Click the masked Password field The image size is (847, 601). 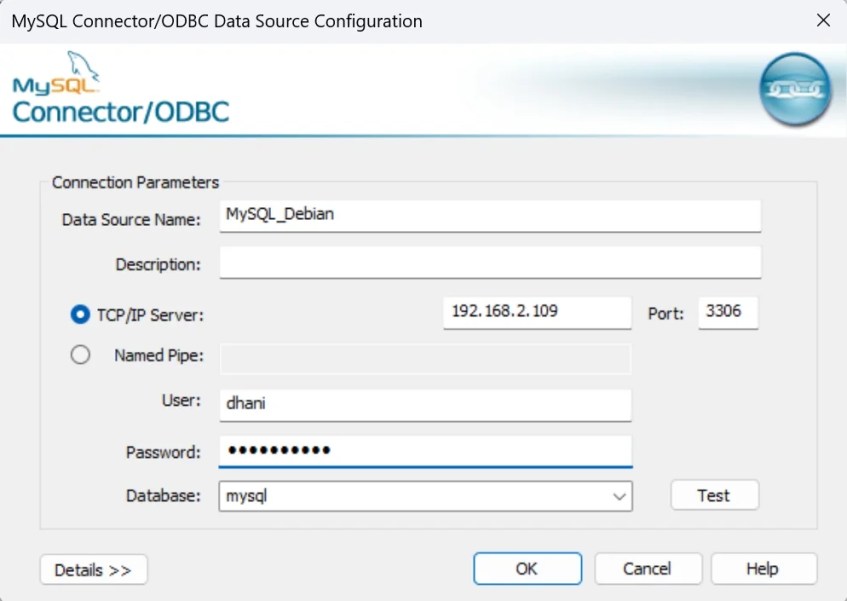pos(425,451)
